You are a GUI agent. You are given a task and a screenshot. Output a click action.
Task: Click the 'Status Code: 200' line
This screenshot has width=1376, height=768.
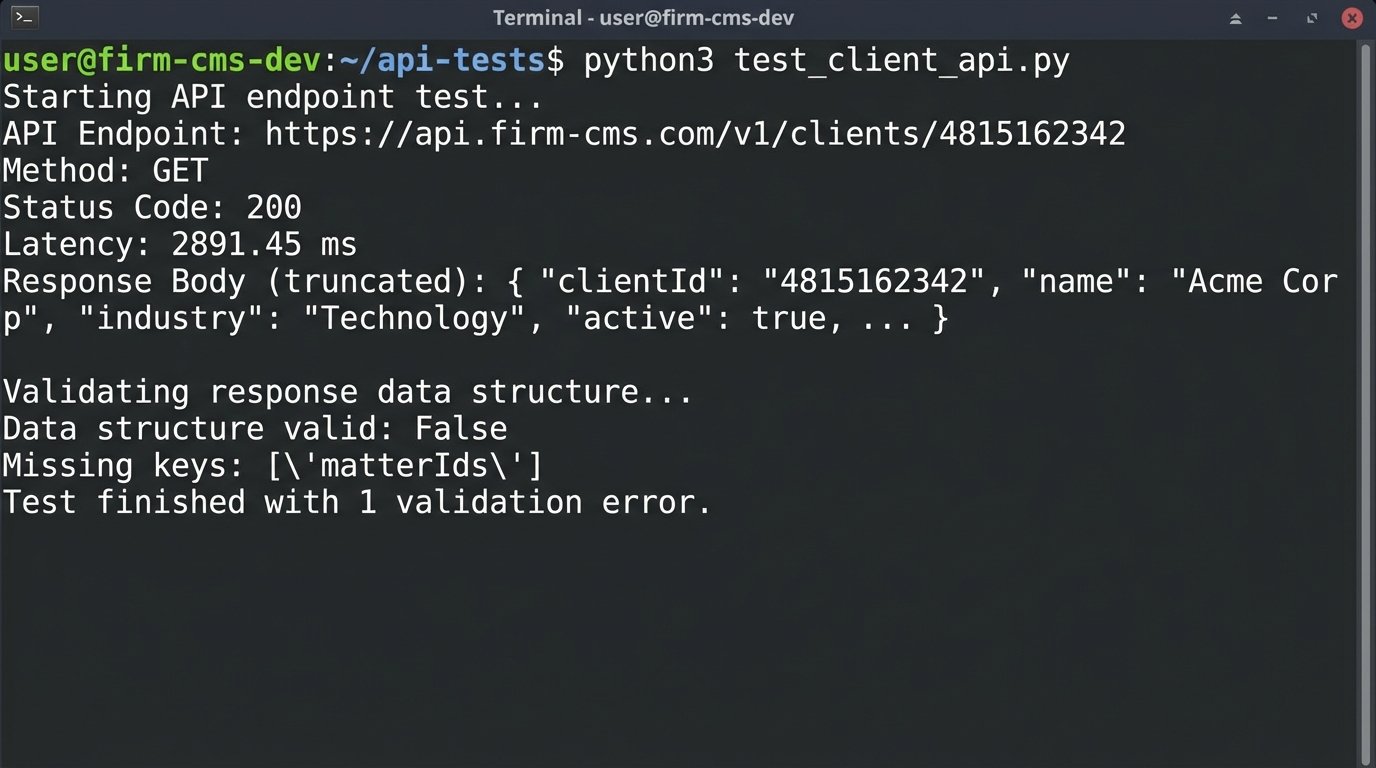pos(152,208)
